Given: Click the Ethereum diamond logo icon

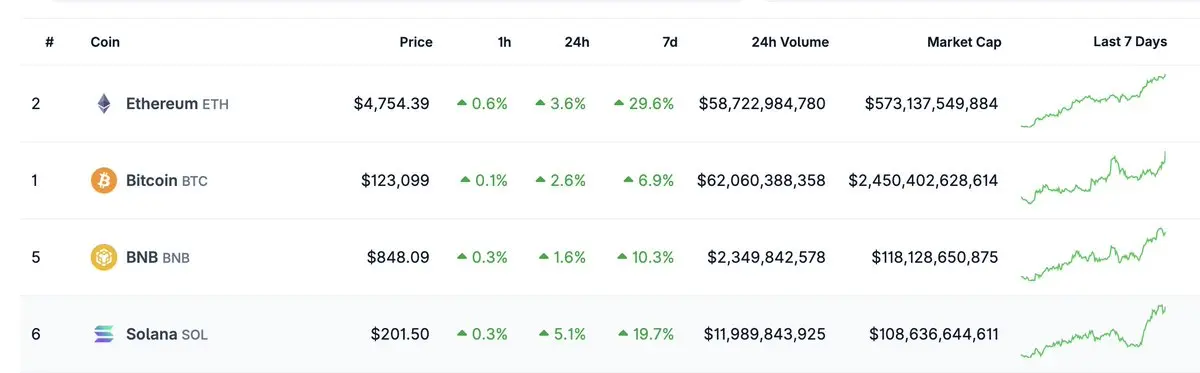Looking at the screenshot, I should [103, 104].
